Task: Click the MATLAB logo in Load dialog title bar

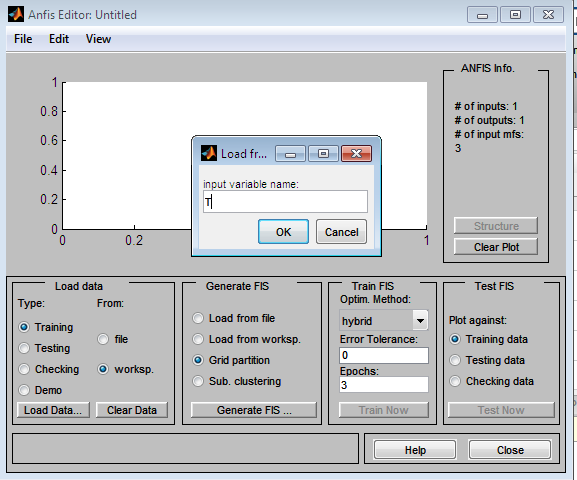Action: [x=209, y=153]
